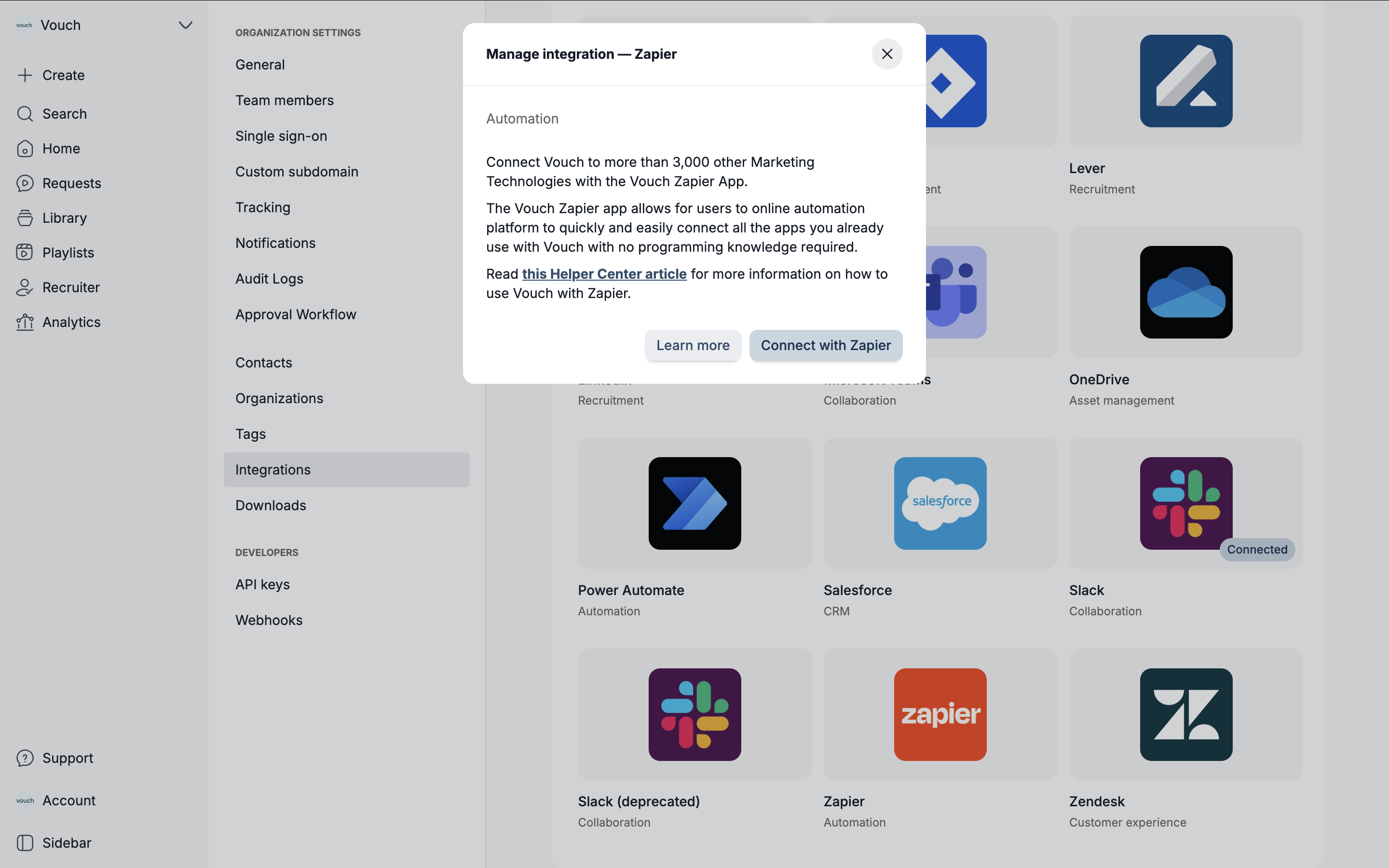Open the Slack (deprecated) logo tile

tap(694, 714)
